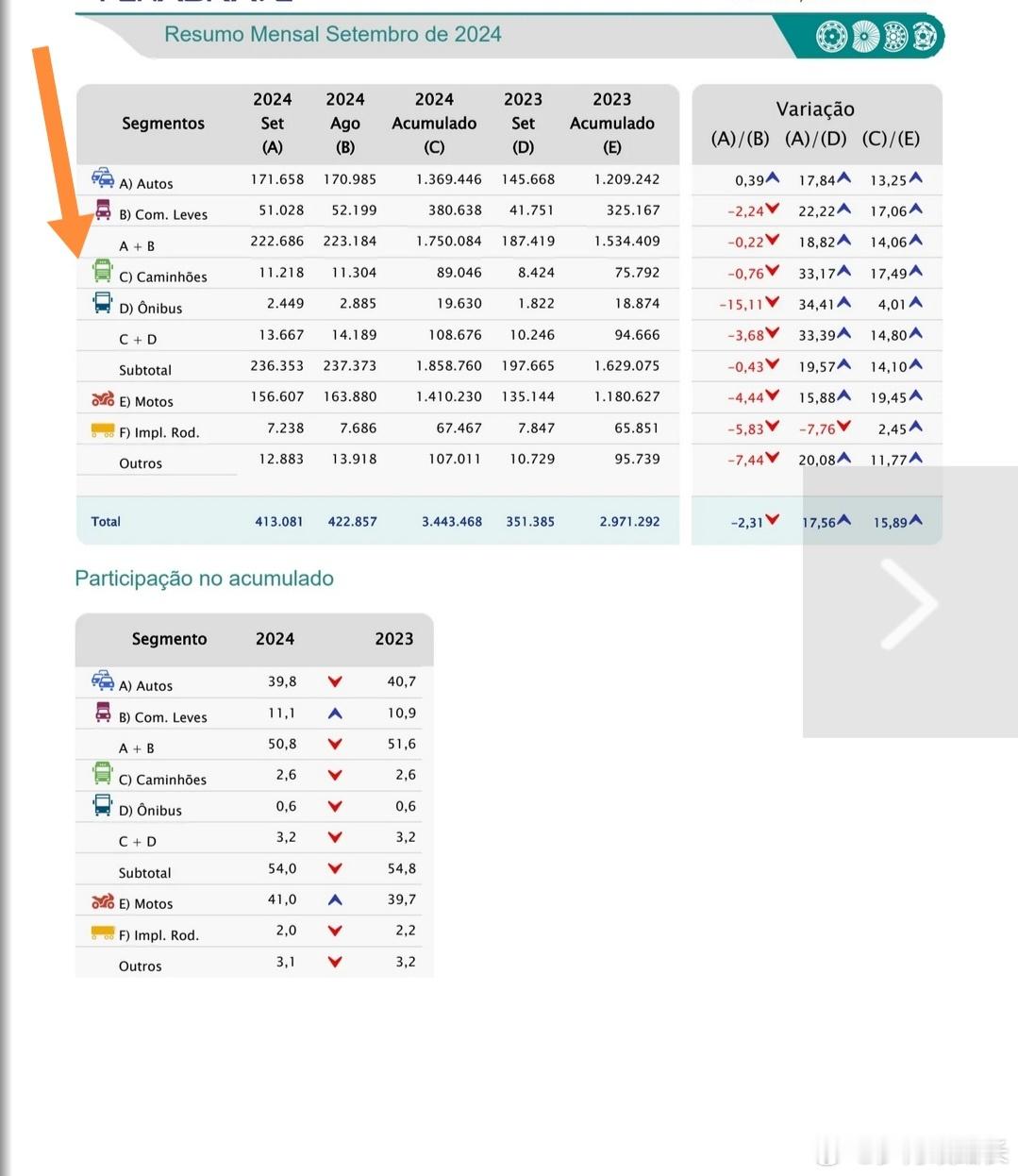Click the green Caminhões truck icon in Segmentos table

102,271
